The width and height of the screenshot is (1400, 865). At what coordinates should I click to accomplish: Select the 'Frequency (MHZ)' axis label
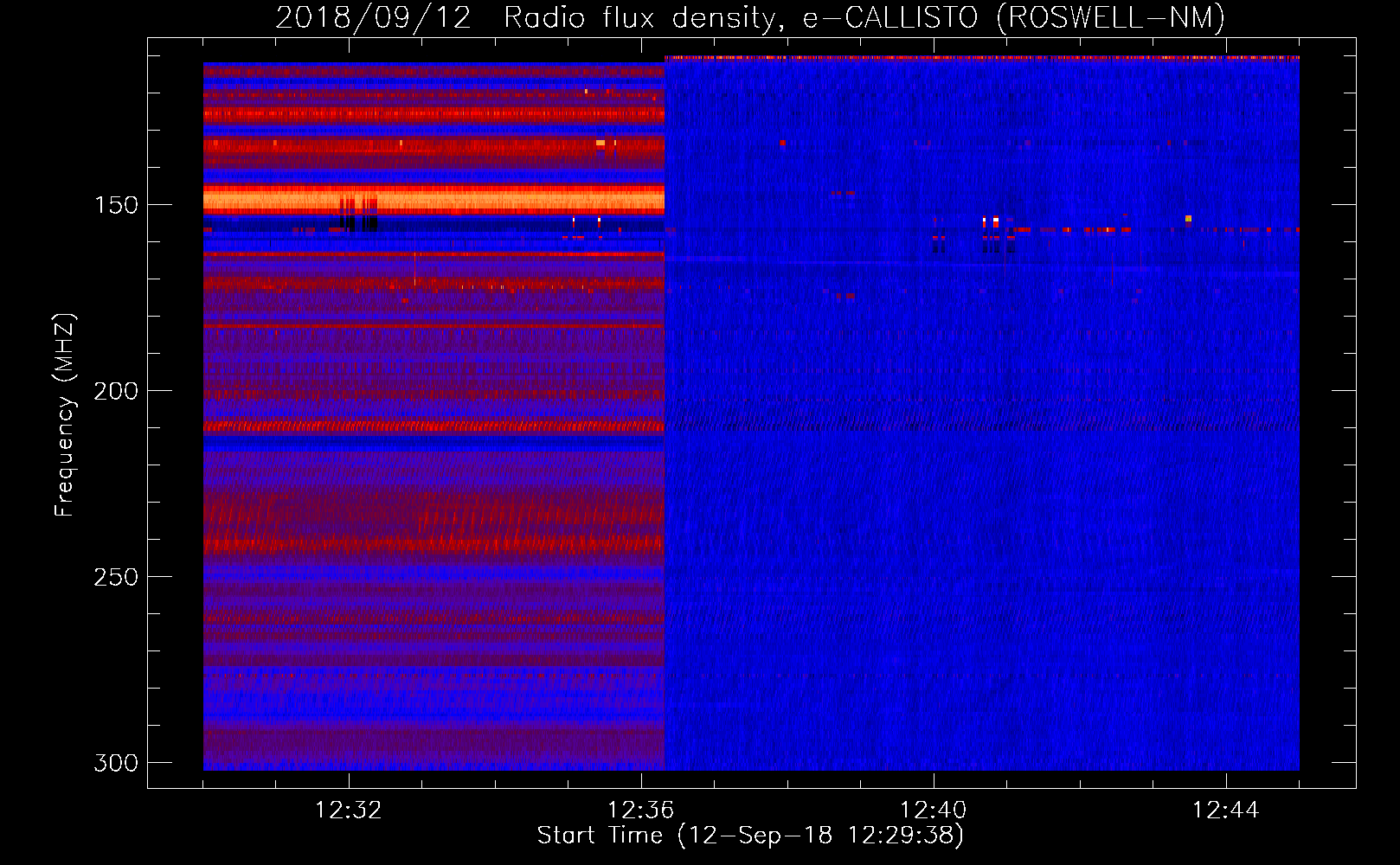[65, 415]
